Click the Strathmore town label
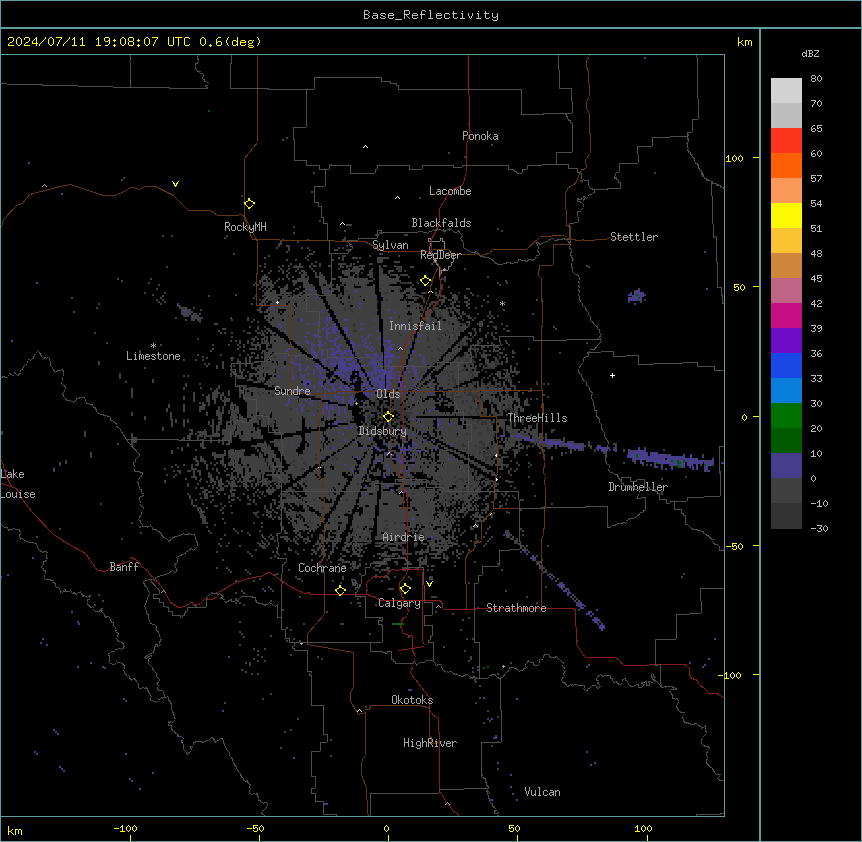The width and height of the screenshot is (862, 842). (x=516, y=608)
